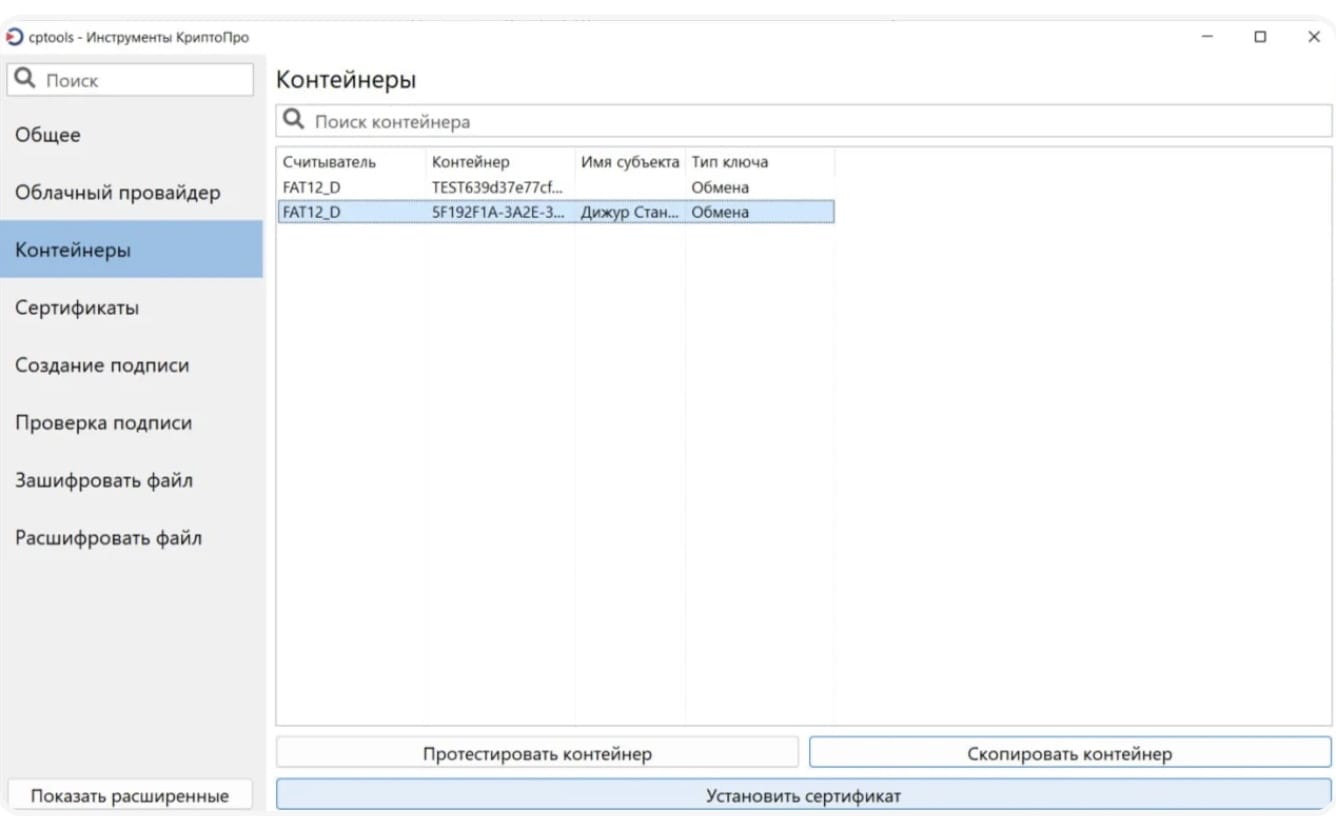
Task: Sort by Считыватель column header
Action: click(330, 162)
